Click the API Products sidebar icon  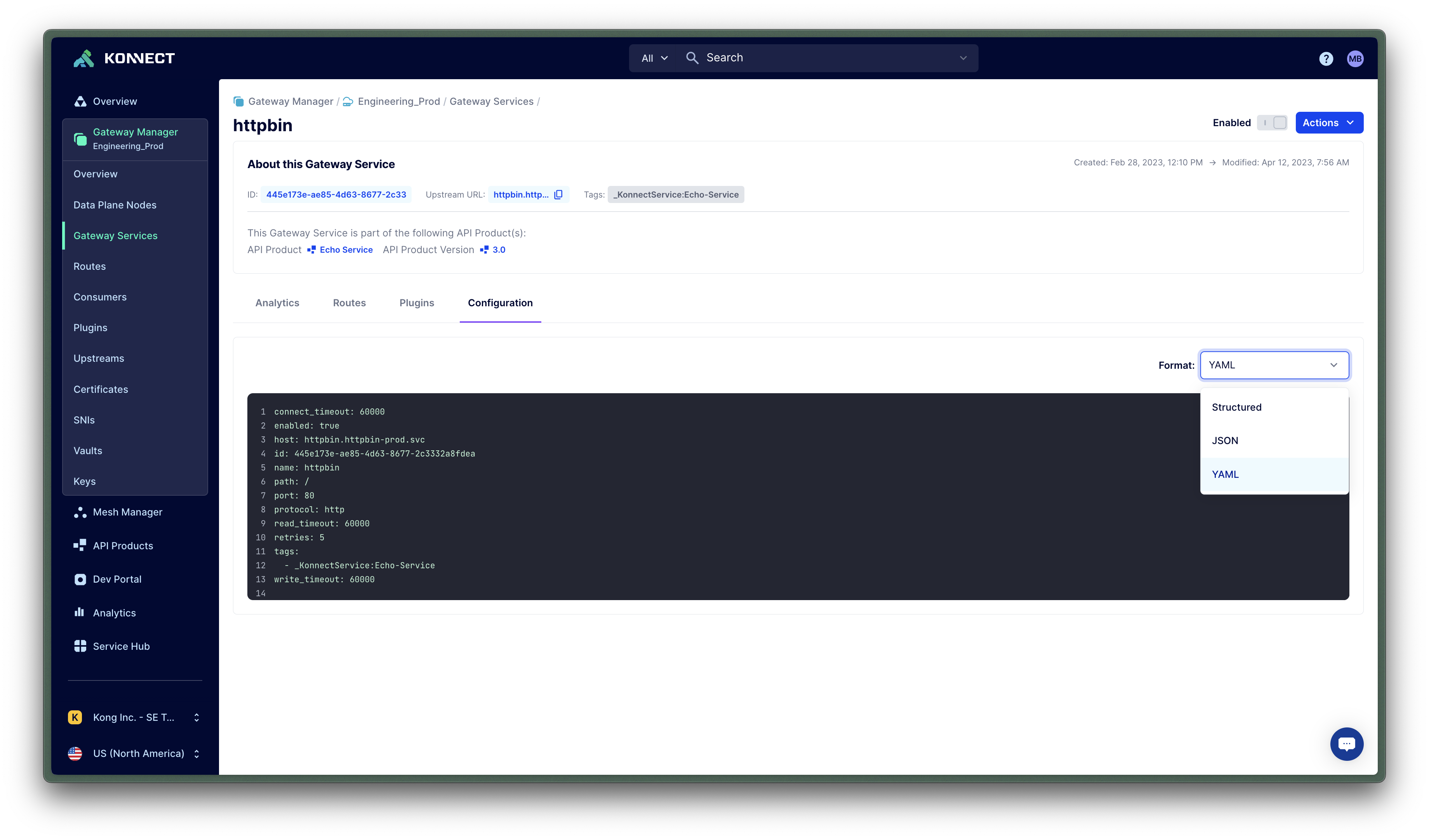[x=80, y=545]
